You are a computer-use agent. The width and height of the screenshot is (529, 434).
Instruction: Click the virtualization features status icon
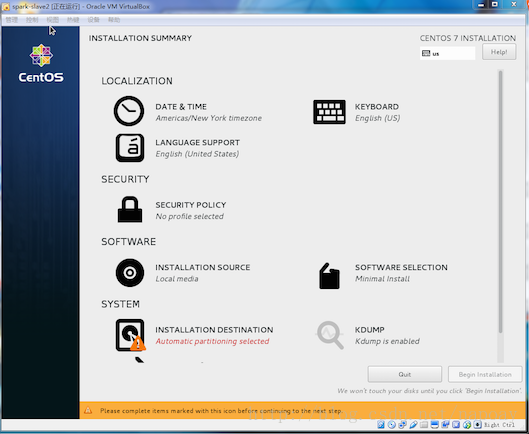pyautogui.click(x=456, y=425)
